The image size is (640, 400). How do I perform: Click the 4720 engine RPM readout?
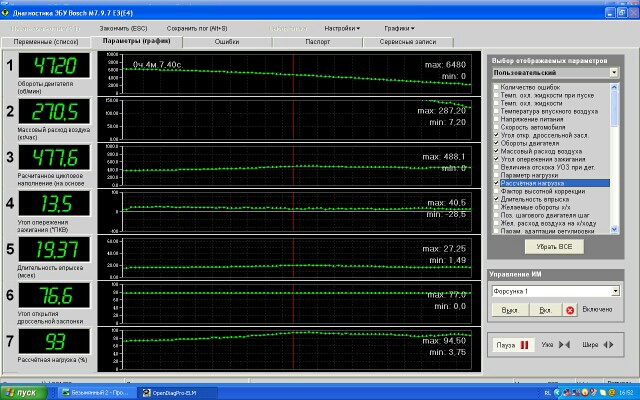tap(54, 65)
